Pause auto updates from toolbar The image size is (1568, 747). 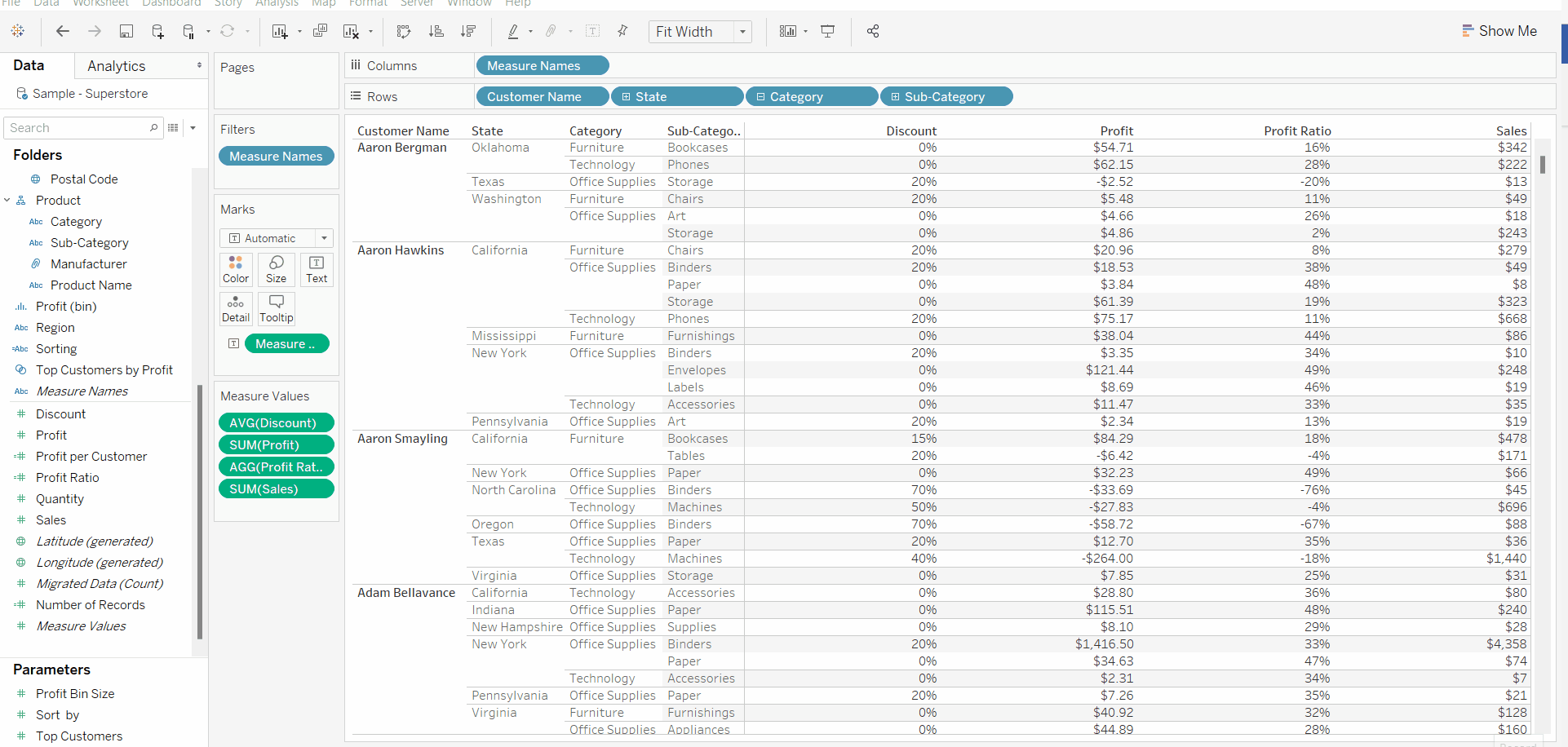click(188, 31)
